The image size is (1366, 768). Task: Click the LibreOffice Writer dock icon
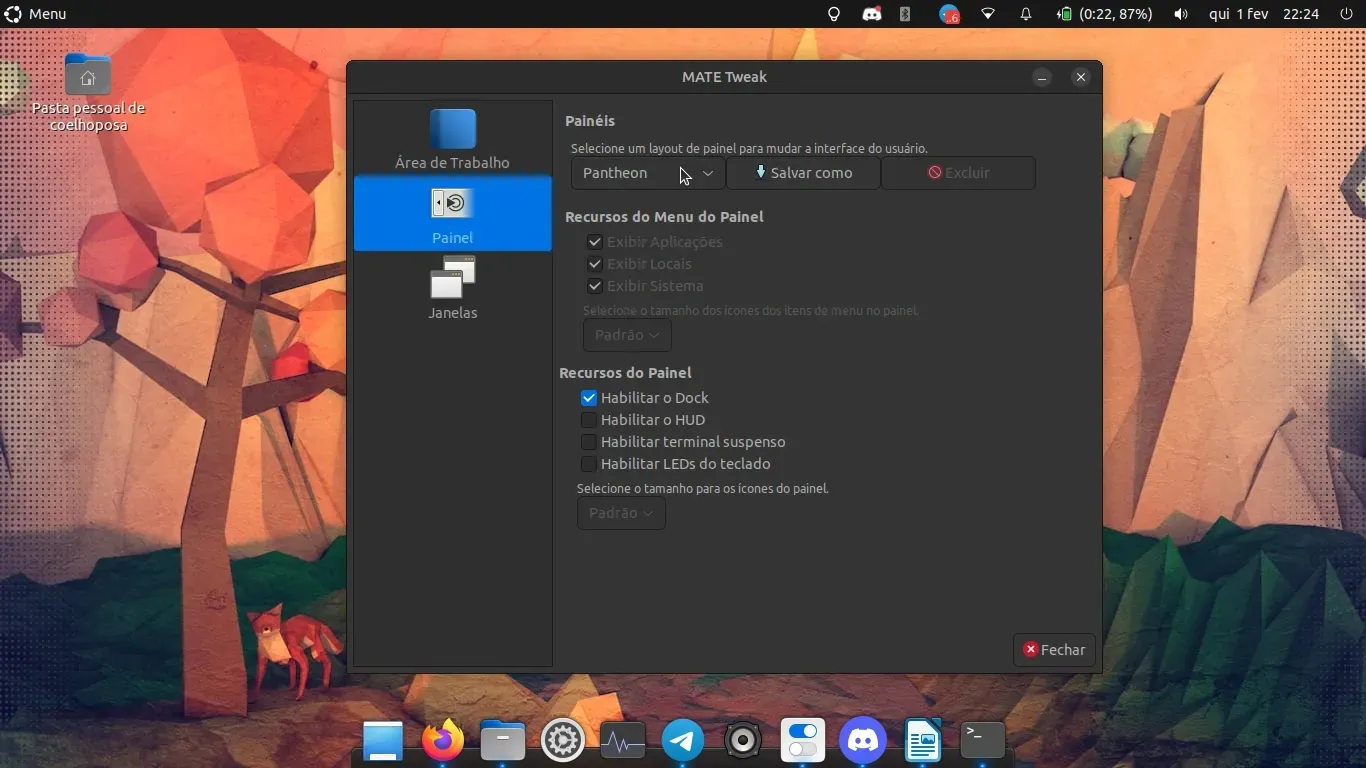tap(923, 741)
